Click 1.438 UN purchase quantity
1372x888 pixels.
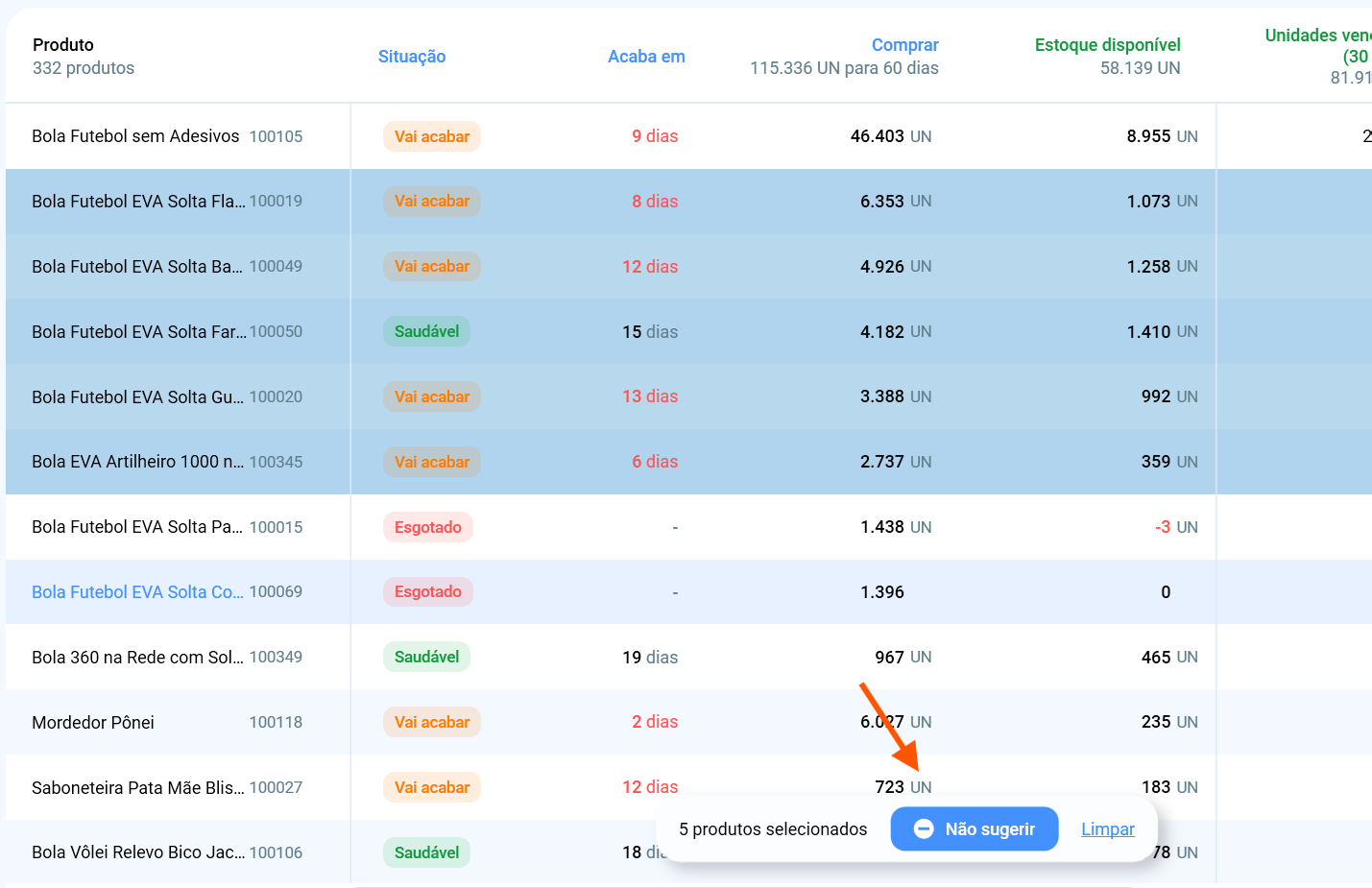point(896,527)
